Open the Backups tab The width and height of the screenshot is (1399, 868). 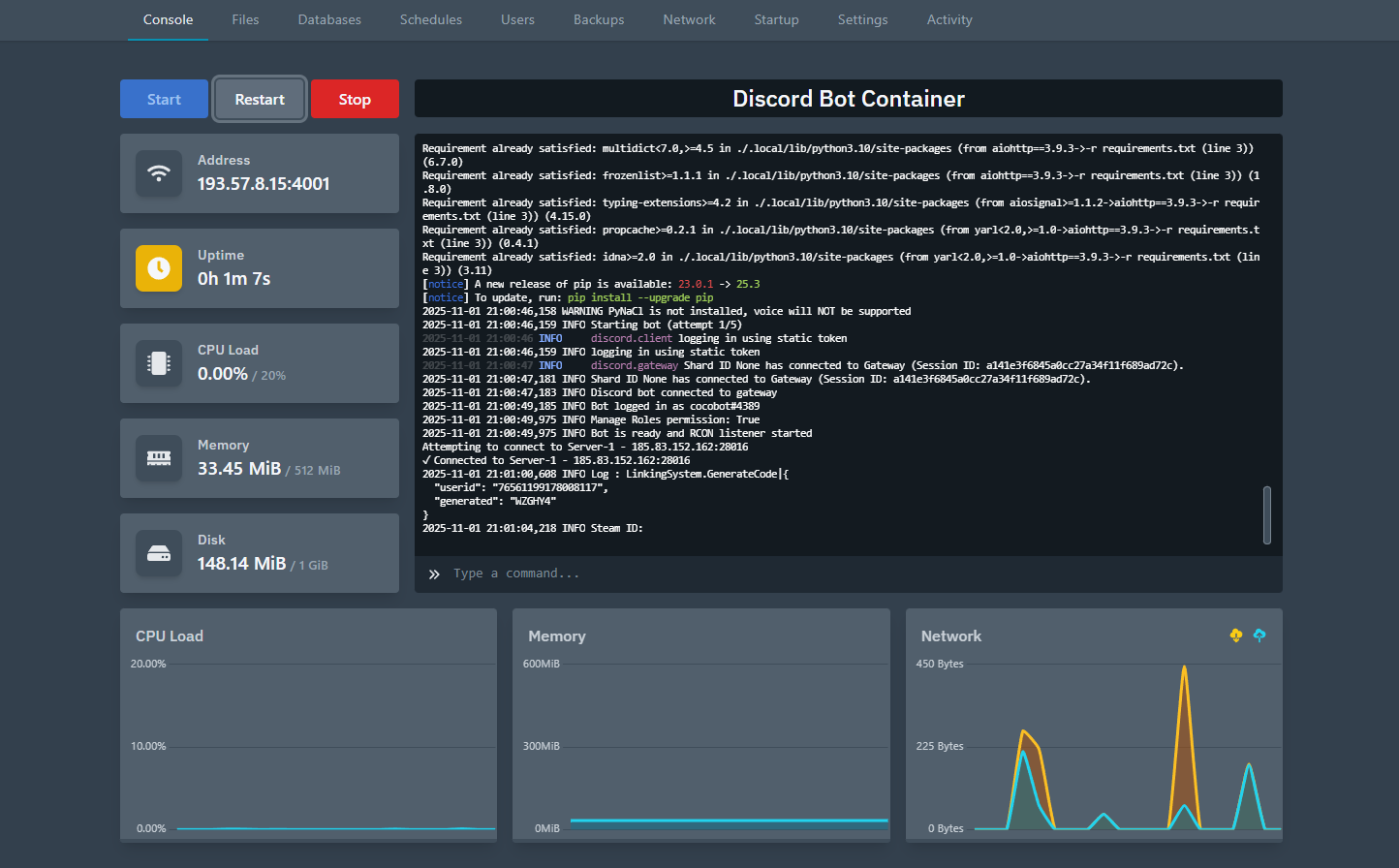click(x=599, y=19)
